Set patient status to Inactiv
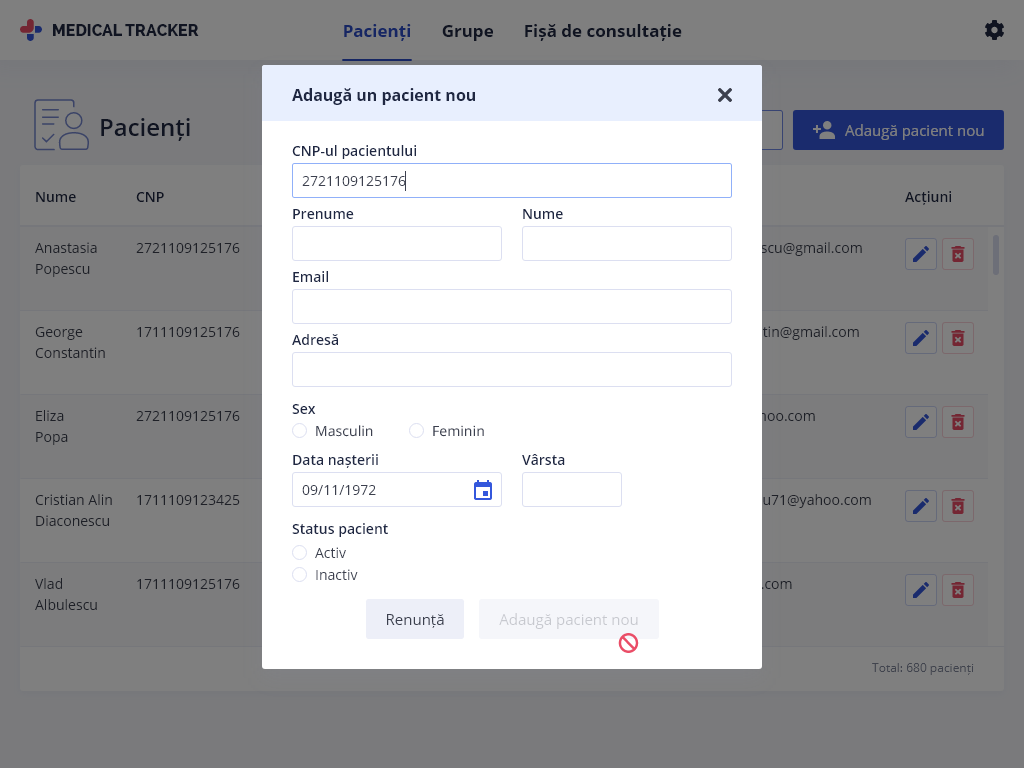 [x=299, y=575]
